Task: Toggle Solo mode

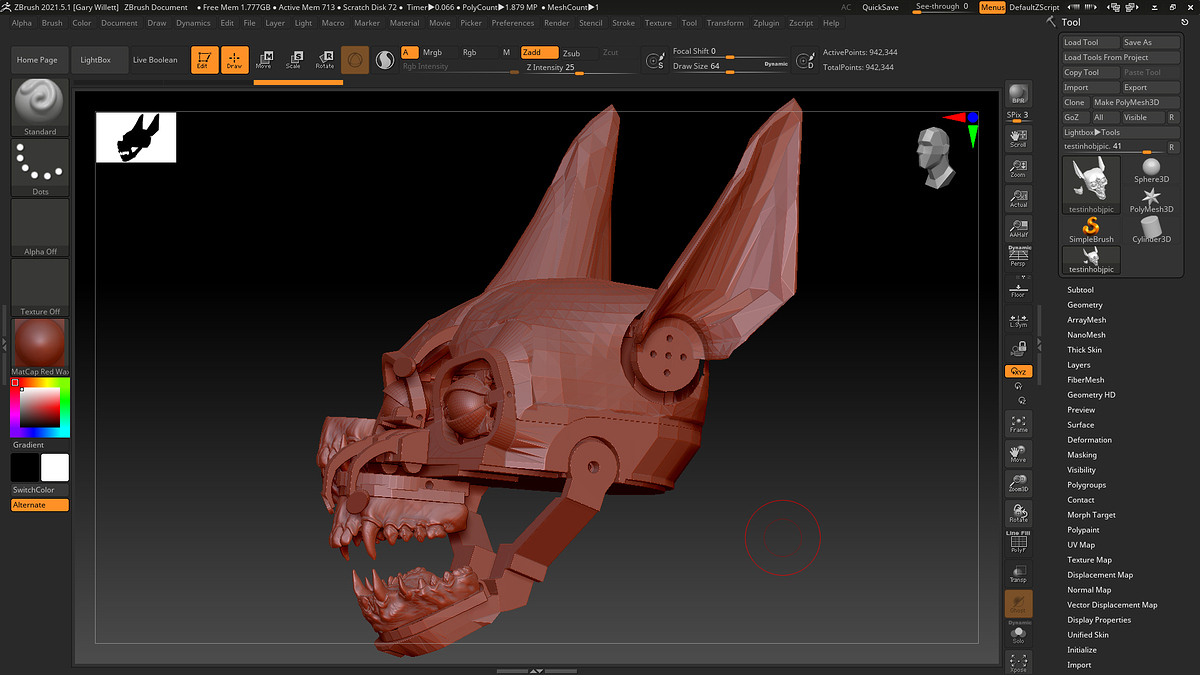Action: tap(1018, 633)
